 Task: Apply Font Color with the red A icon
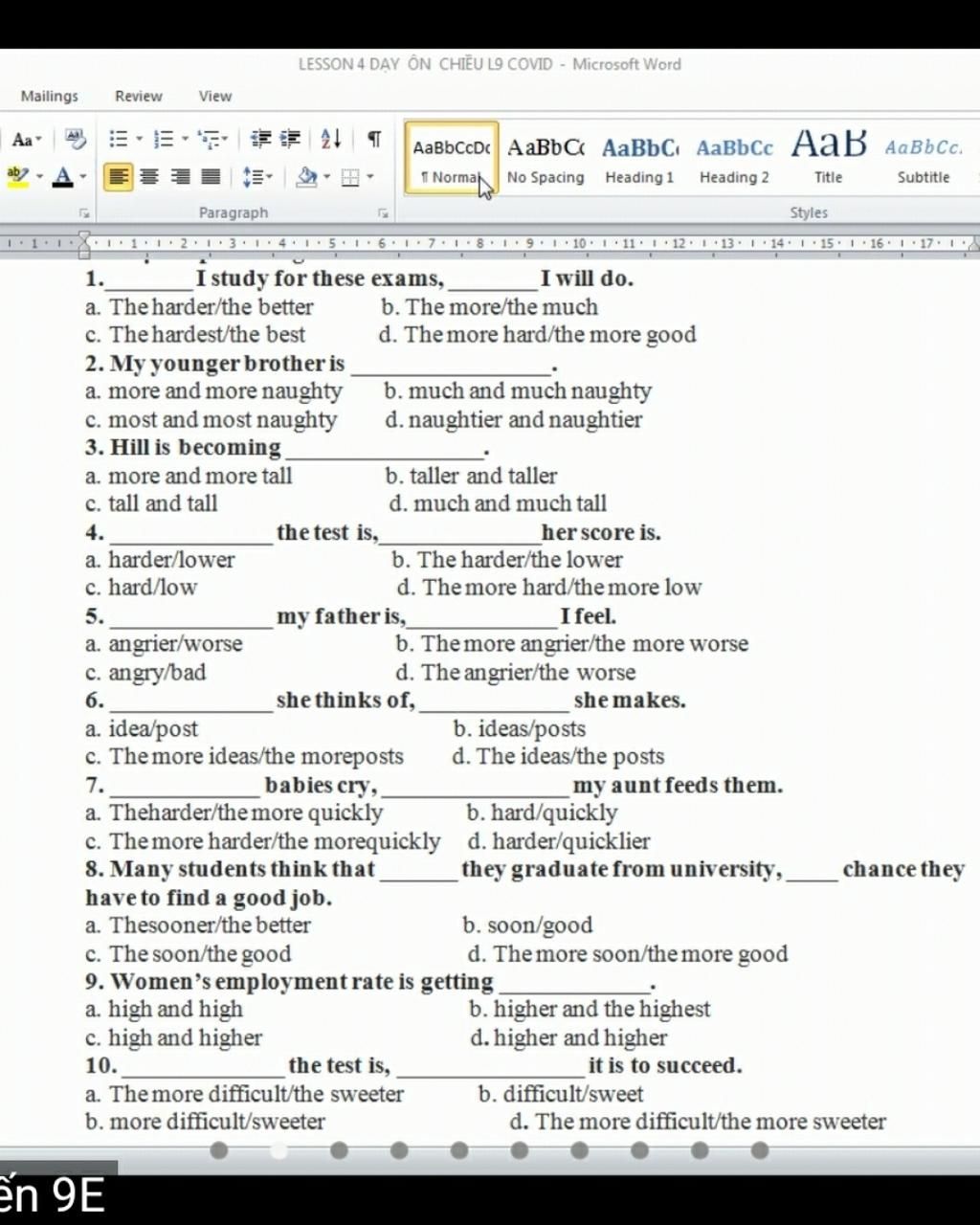pyautogui.click(x=63, y=176)
